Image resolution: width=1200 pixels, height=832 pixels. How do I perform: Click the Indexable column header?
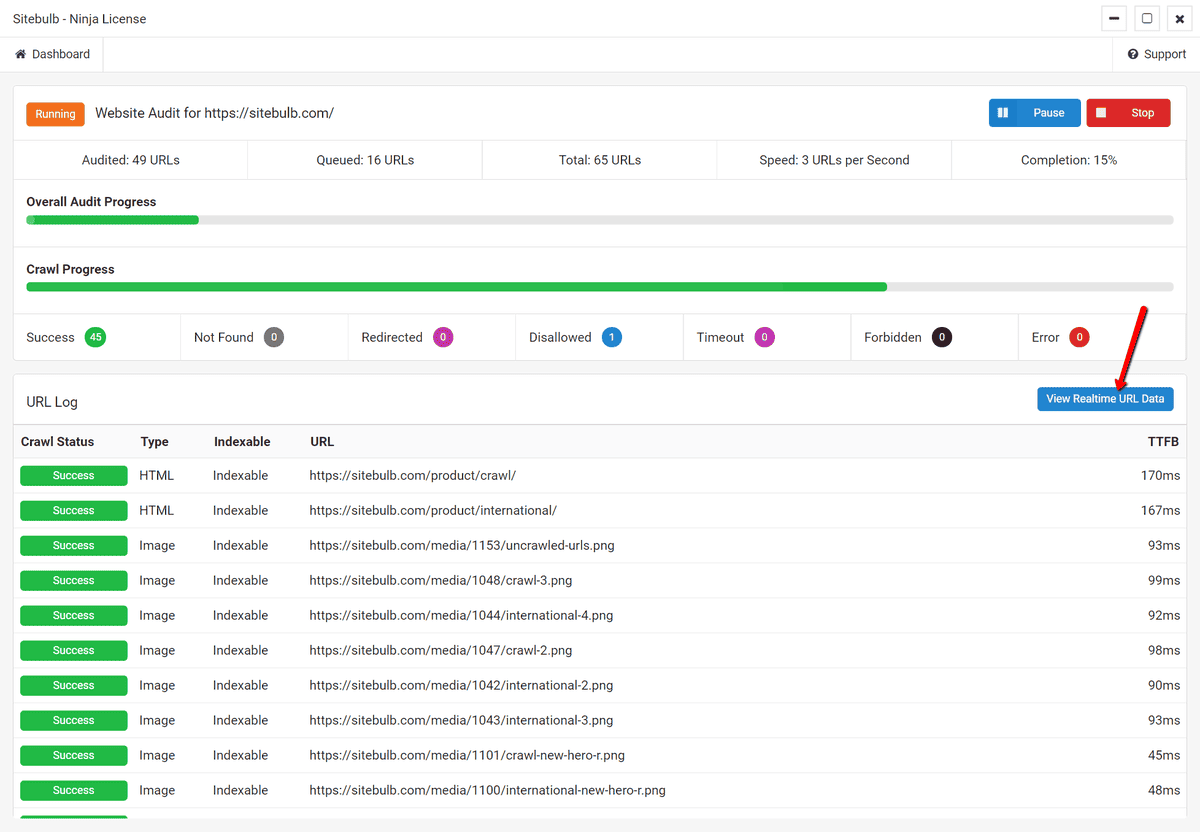pos(241,441)
